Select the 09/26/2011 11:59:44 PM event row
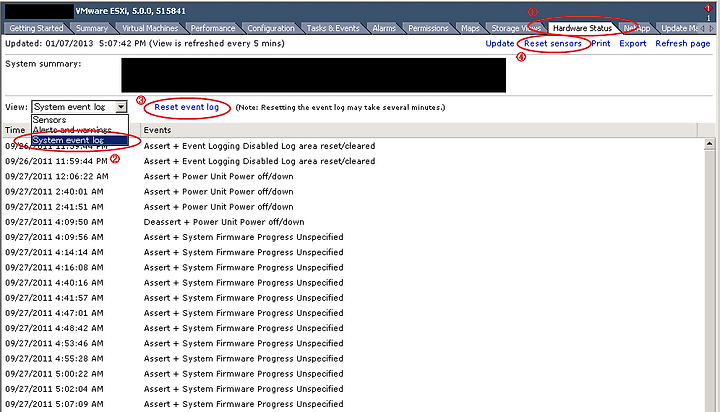Screen dimensions: 720x412 [353, 161]
